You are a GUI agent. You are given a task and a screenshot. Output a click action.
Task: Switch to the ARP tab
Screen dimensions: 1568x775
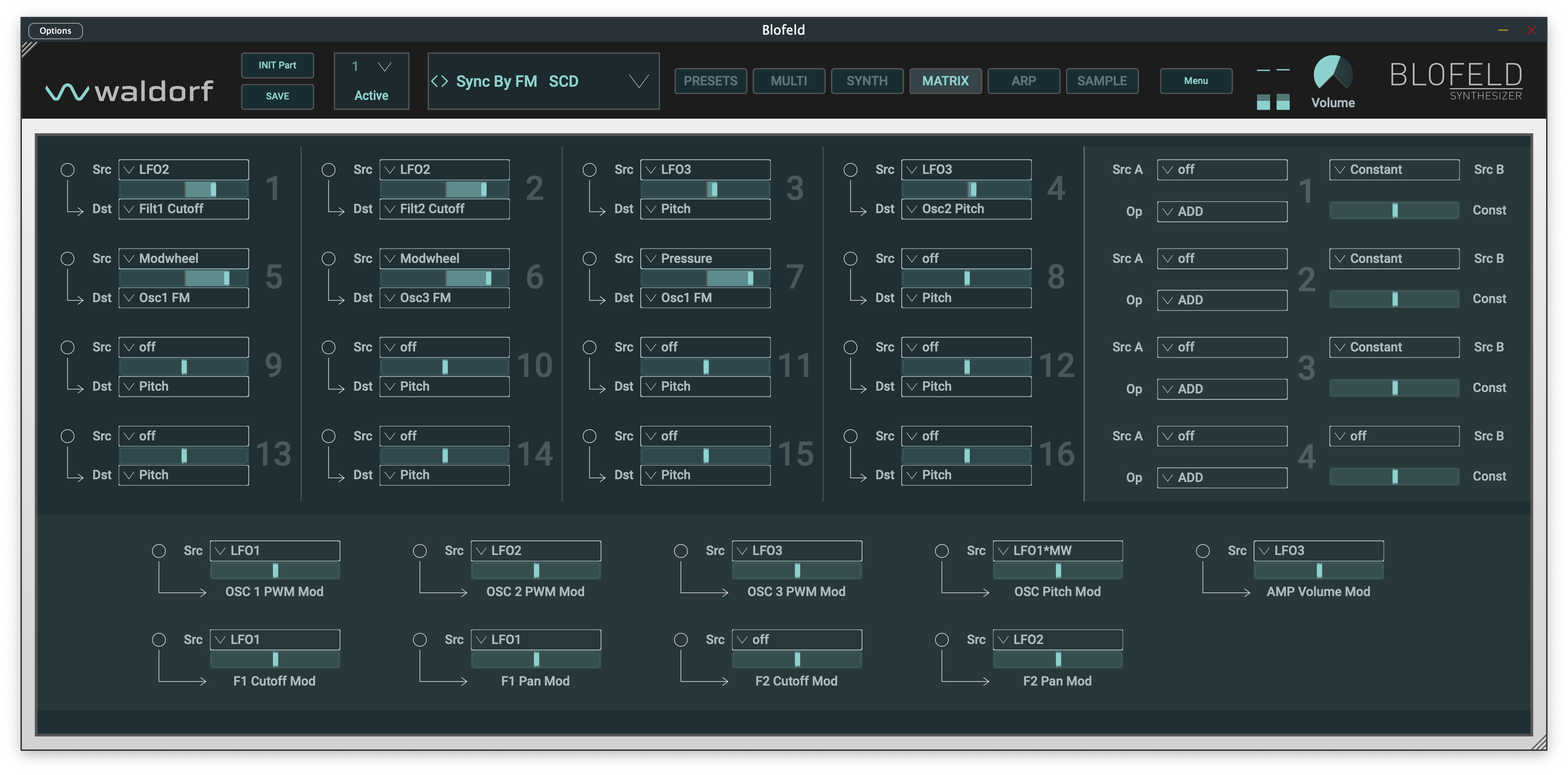click(x=1023, y=80)
